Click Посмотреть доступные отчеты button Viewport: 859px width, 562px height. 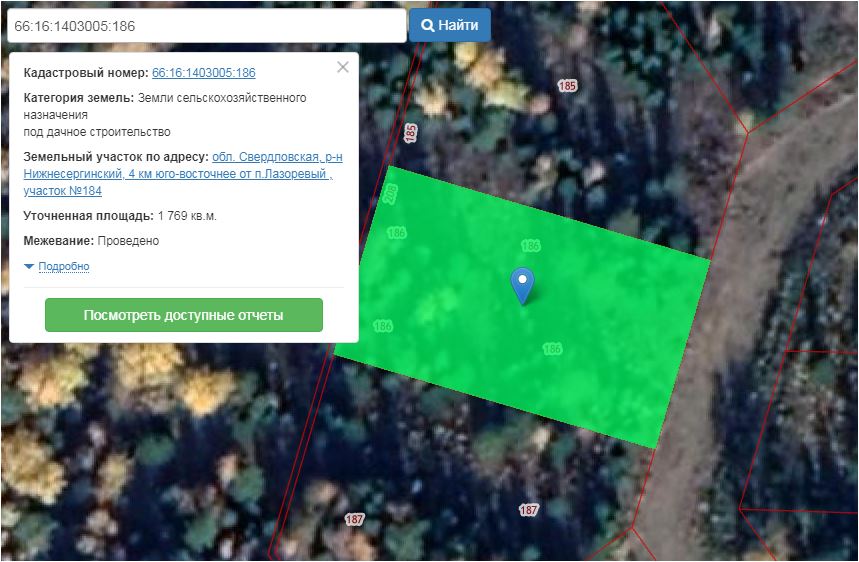point(184,315)
